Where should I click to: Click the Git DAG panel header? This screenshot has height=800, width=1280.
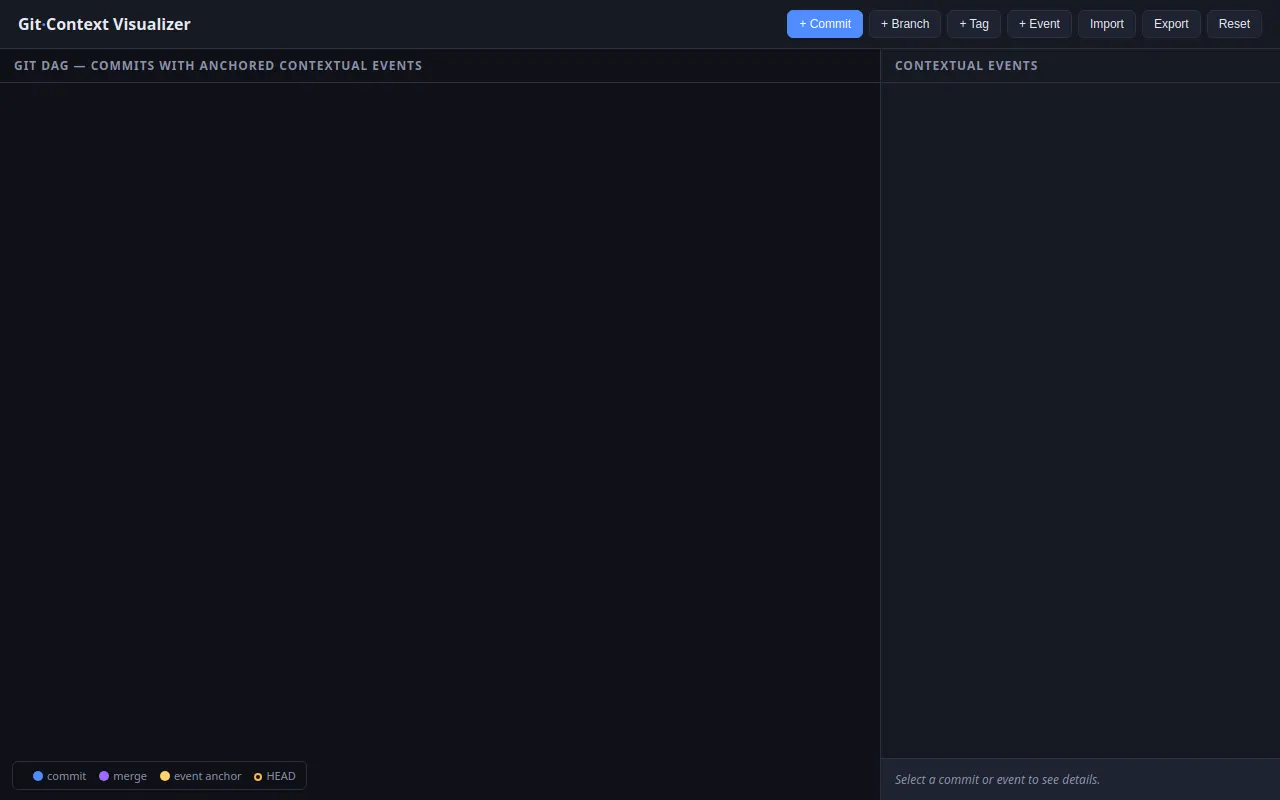(218, 66)
